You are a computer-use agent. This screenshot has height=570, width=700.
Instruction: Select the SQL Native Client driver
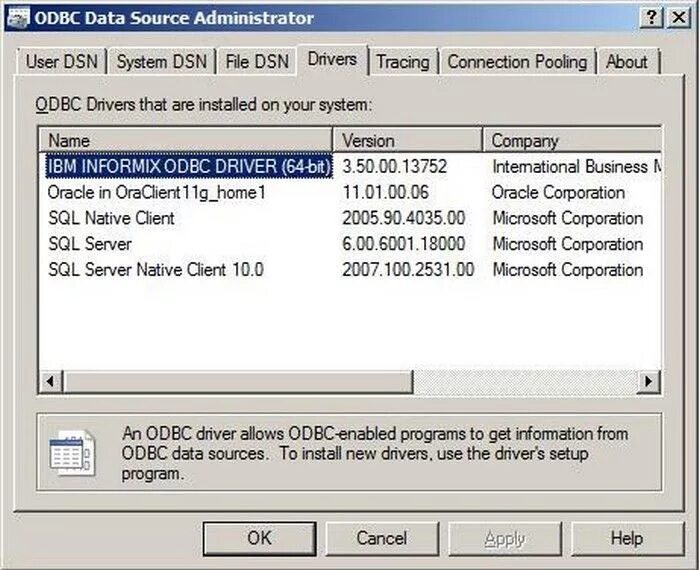coord(111,218)
